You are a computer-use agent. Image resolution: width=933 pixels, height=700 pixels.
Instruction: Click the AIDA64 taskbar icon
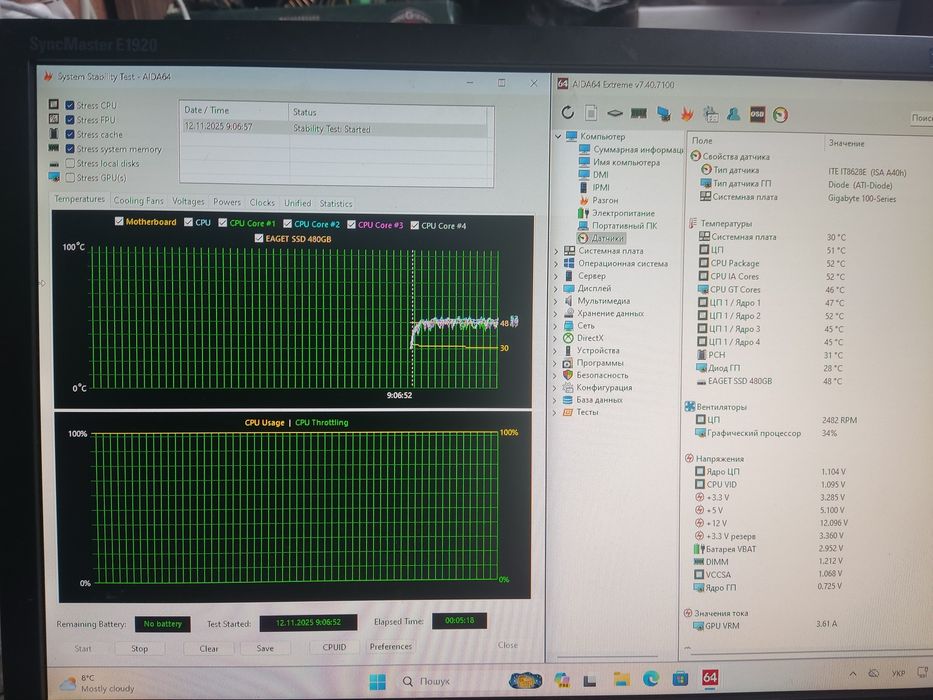(710, 677)
